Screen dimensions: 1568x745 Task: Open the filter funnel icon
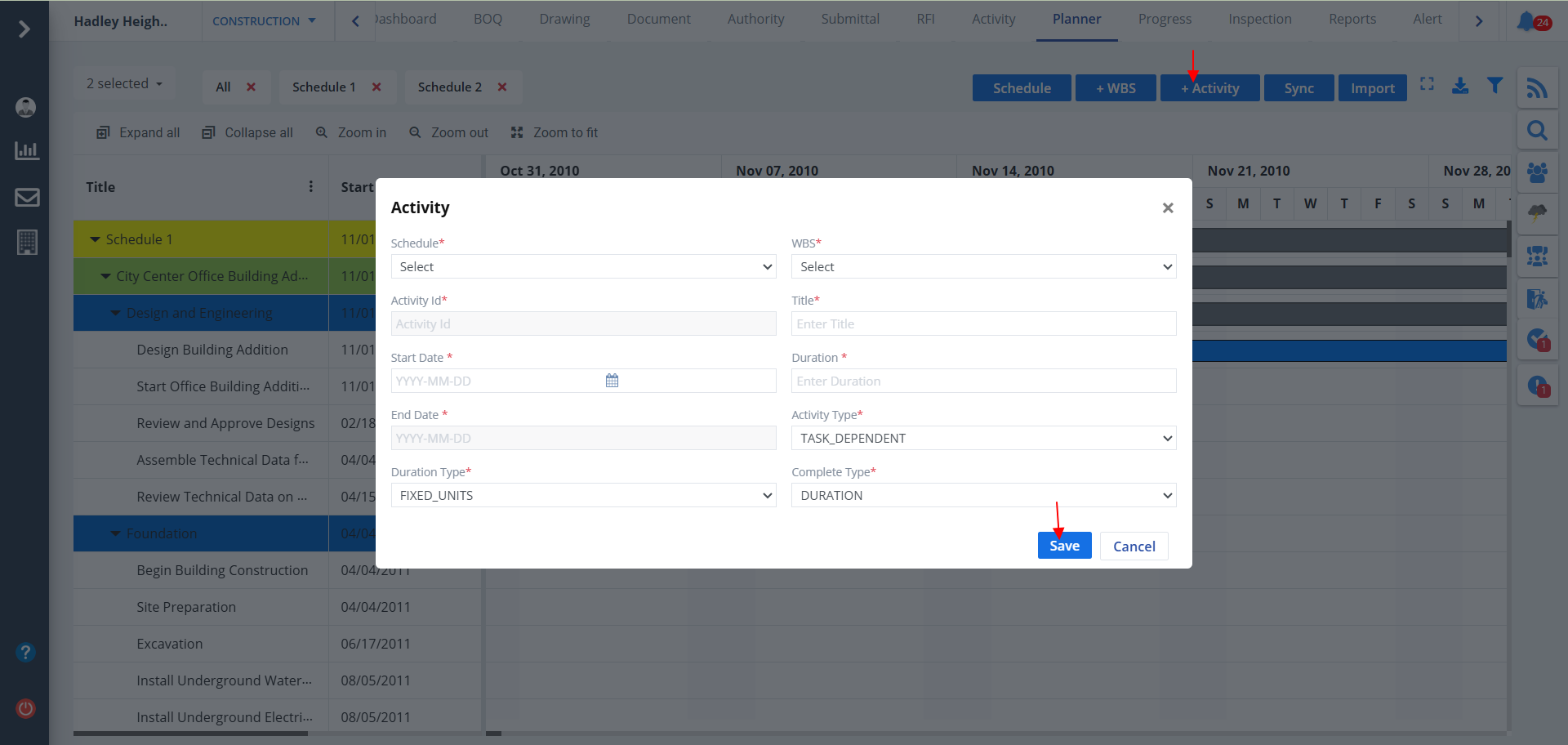point(1494,86)
